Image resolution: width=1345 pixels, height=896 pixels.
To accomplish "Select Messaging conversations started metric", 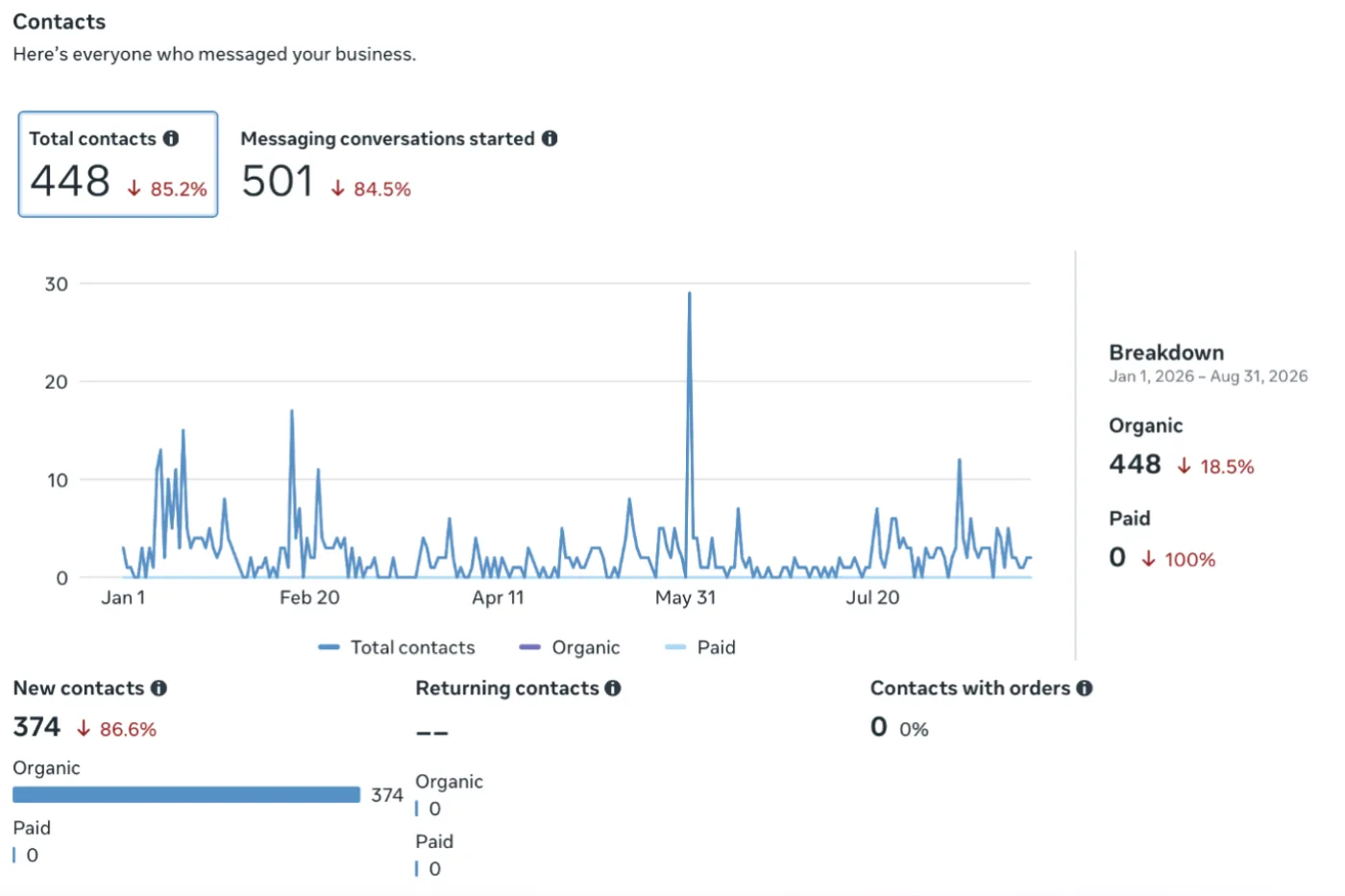I will coord(399,164).
